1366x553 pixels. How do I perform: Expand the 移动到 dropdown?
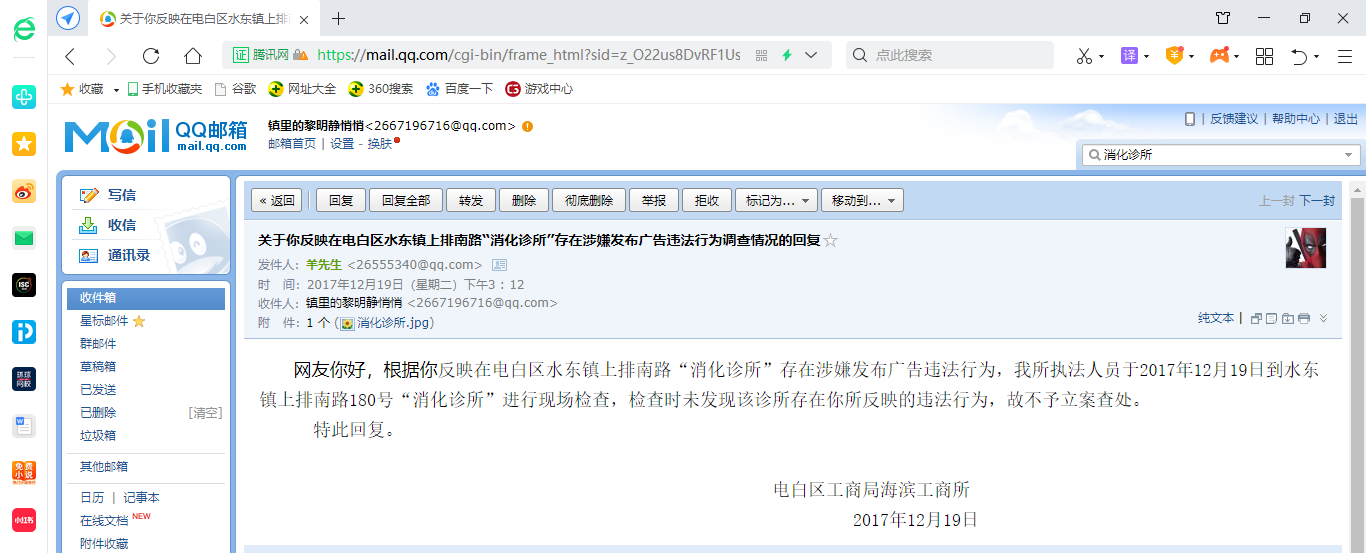tap(862, 200)
